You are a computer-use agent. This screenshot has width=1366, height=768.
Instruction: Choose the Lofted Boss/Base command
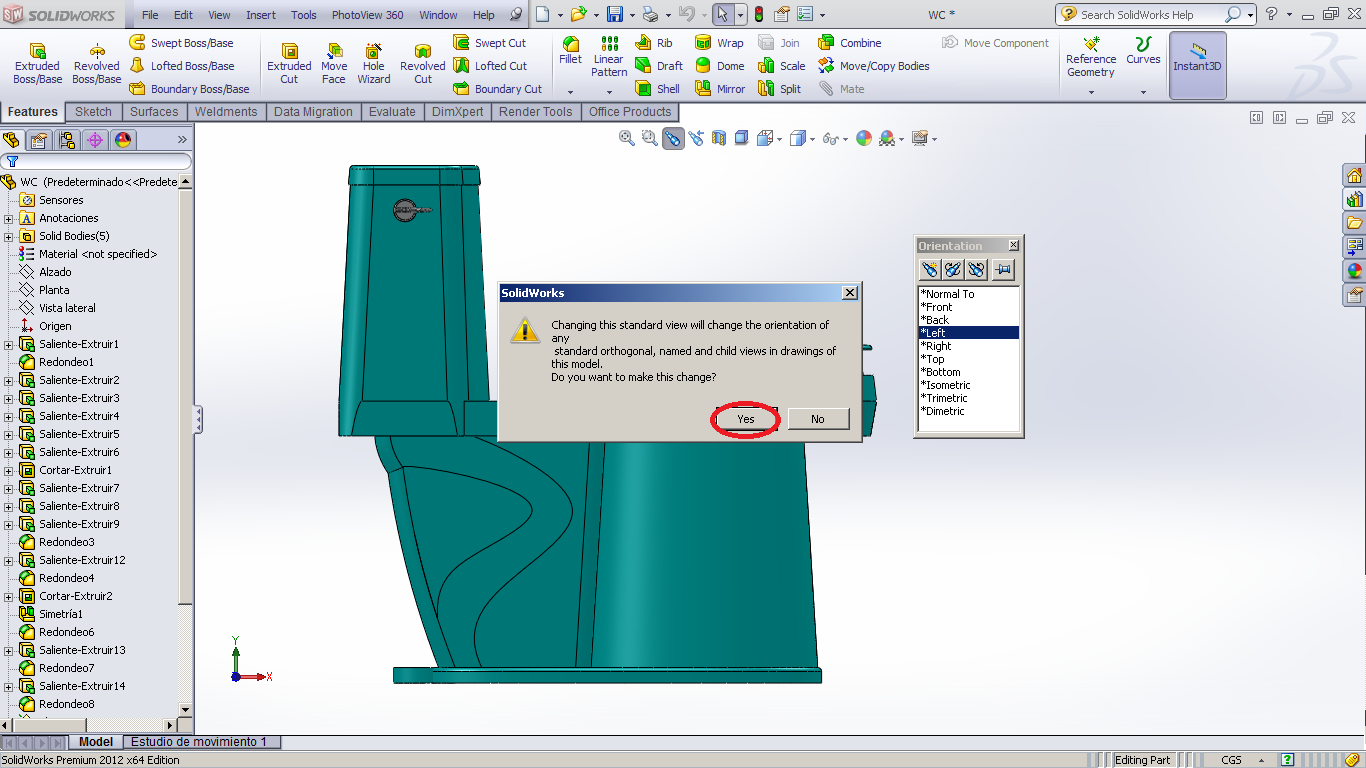(x=182, y=66)
